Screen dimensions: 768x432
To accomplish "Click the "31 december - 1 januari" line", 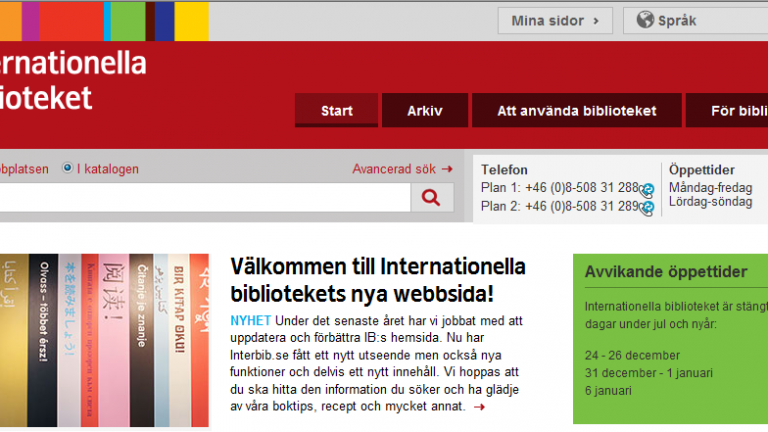I will point(648,373).
